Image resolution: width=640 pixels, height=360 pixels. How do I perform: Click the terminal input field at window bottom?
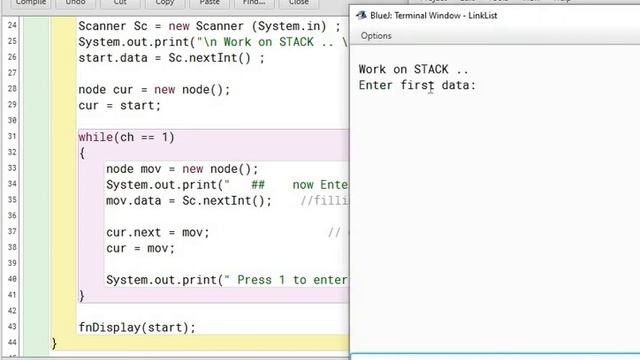tap(495, 357)
